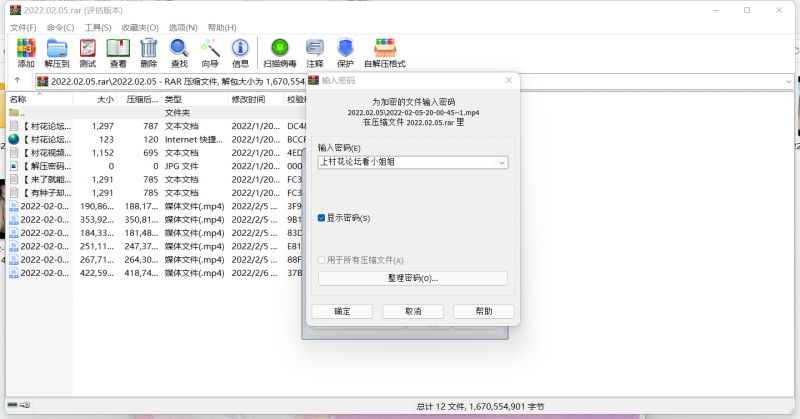Click the 整理密码 button
Screen dimensions: 800x419
(412, 278)
